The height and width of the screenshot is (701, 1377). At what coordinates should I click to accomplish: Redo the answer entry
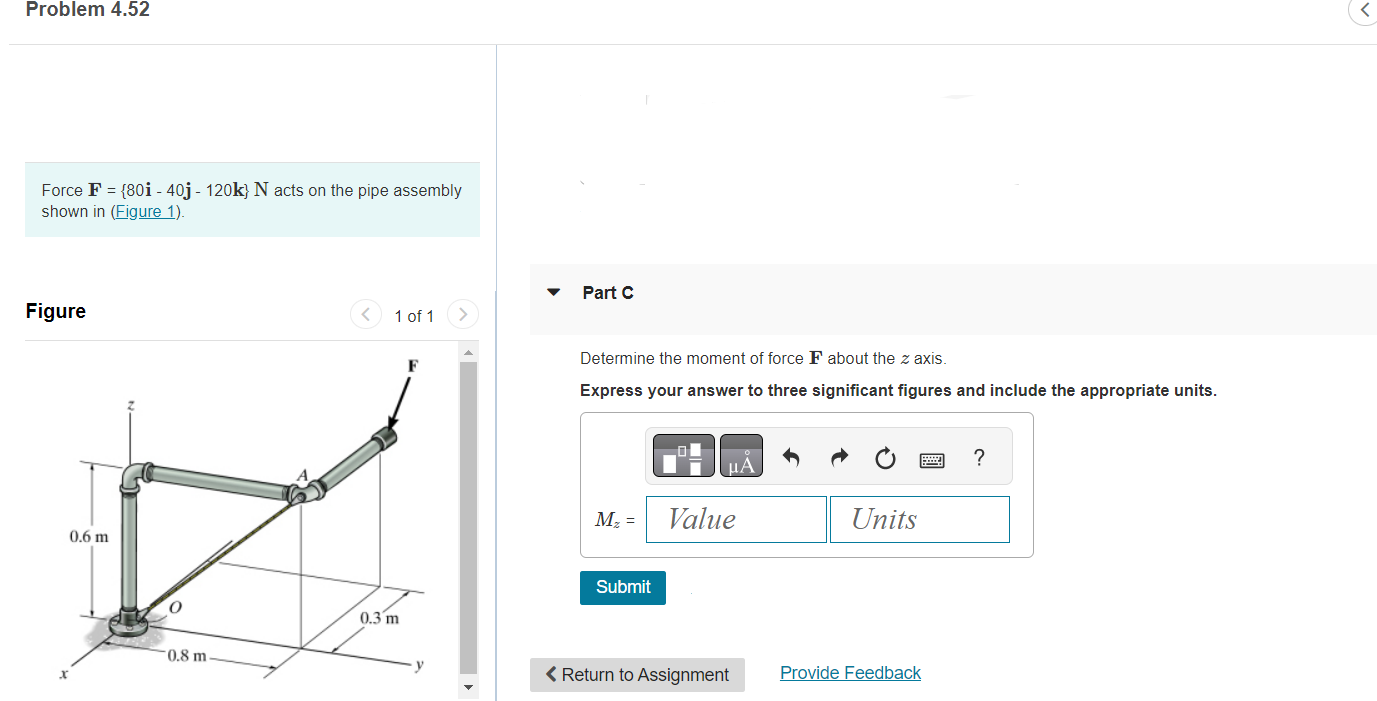(x=838, y=456)
